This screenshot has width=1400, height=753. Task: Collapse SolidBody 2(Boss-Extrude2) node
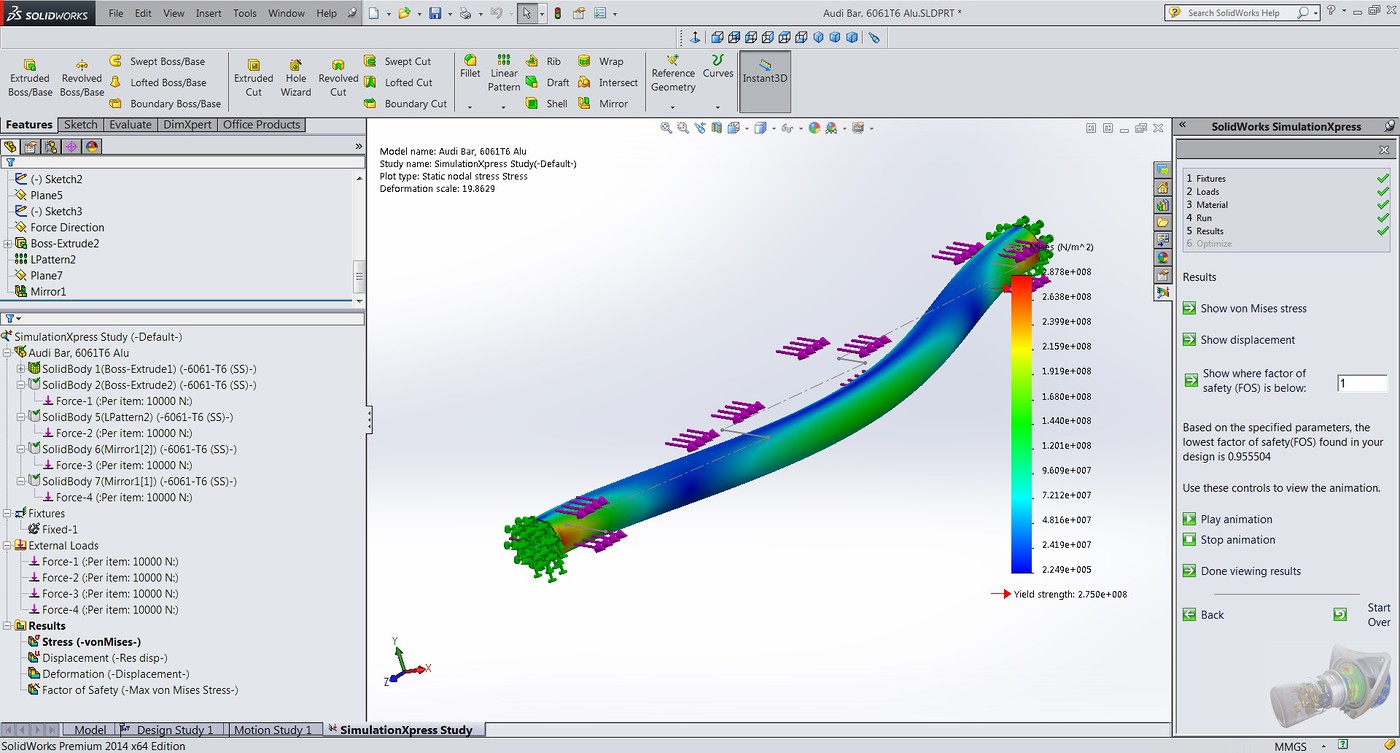(21, 385)
